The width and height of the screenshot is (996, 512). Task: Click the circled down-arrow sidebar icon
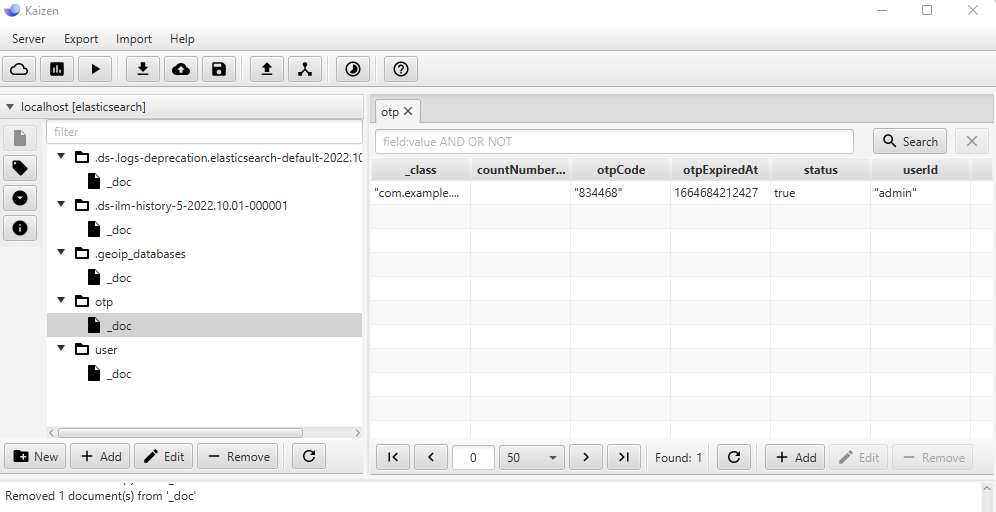click(x=20, y=198)
